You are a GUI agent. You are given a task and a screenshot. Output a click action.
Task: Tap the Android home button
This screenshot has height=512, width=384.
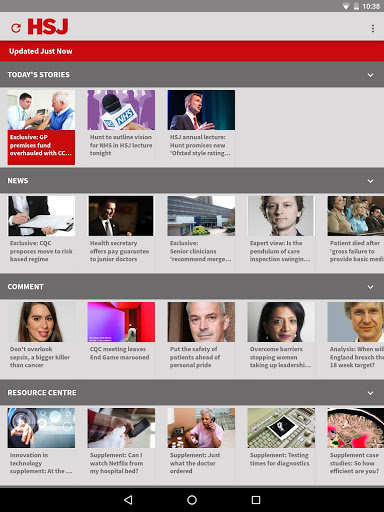[x=192, y=500]
